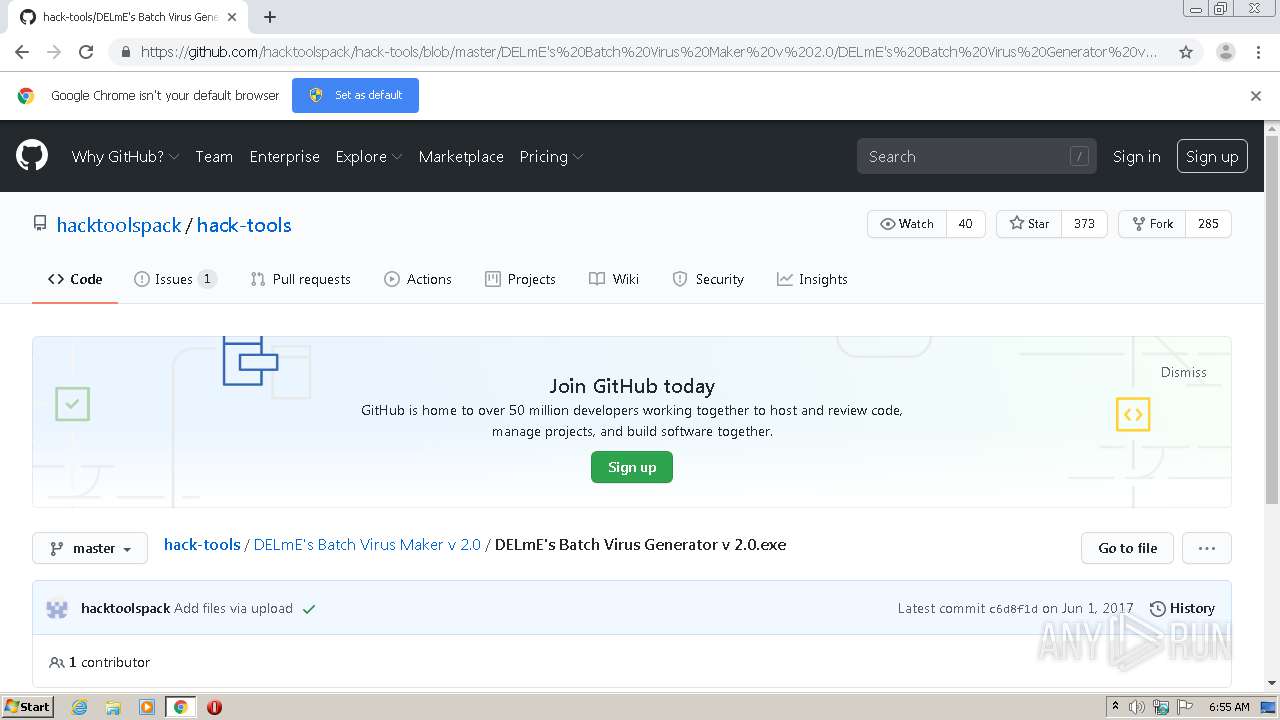Switch to the Security tab
The width and height of the screenshot is (1280, 720).
(x=708, y=279)
